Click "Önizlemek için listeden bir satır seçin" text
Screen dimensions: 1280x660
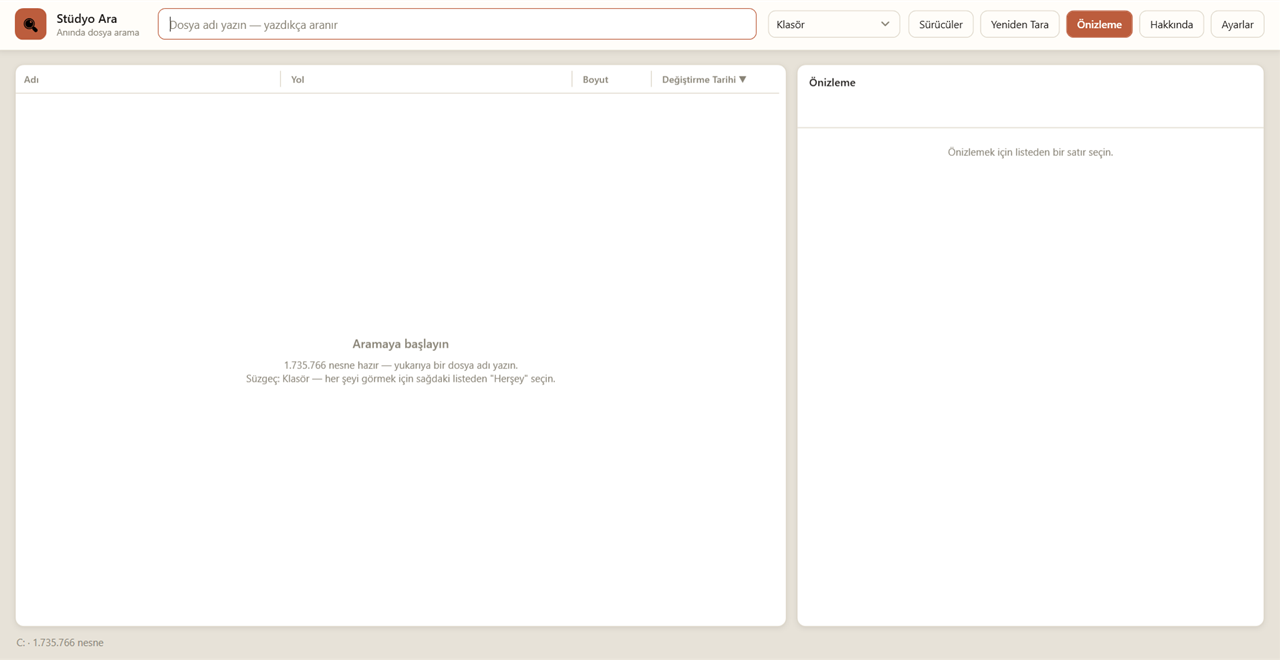[1030, 152]
